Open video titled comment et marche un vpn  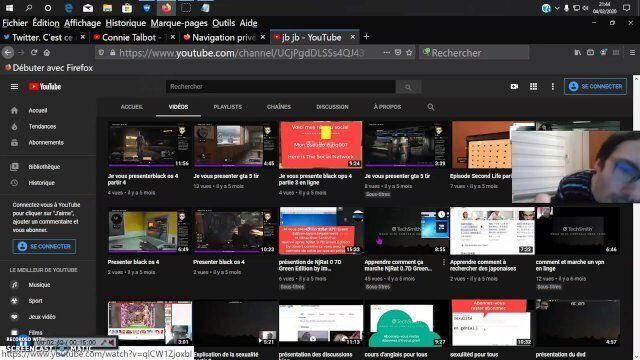tap(570, 265)
